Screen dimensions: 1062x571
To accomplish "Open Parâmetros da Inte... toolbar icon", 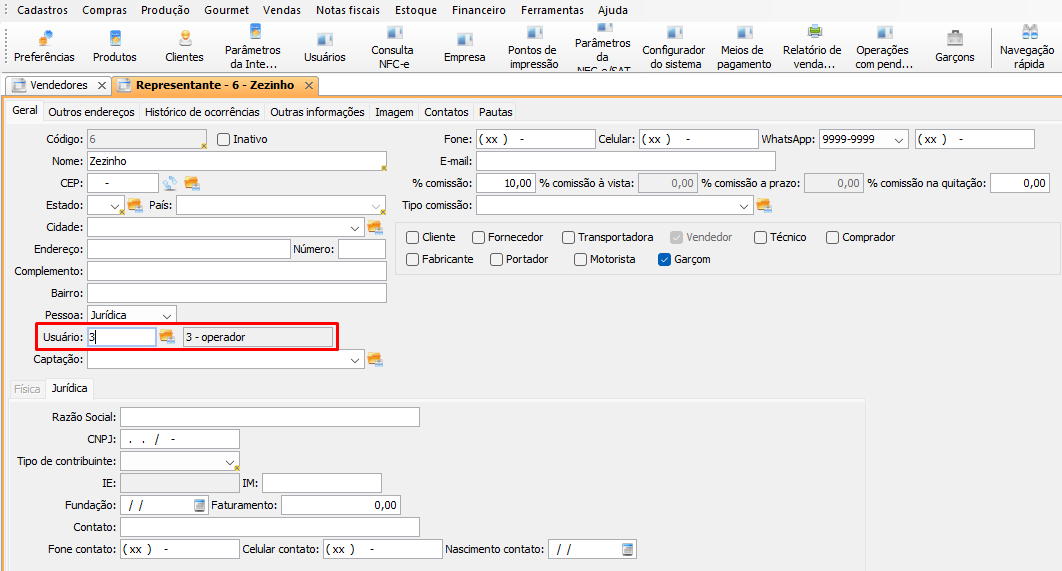I will pos(253,46).
